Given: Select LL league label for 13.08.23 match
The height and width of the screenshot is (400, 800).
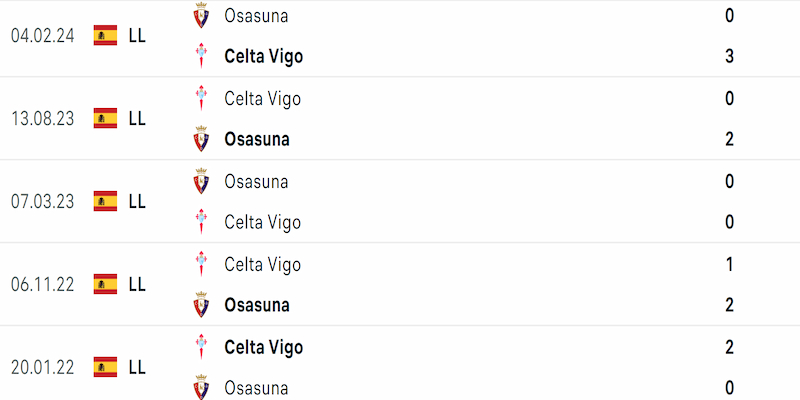Looking at the screenshot, I should [x=137, y=118].
